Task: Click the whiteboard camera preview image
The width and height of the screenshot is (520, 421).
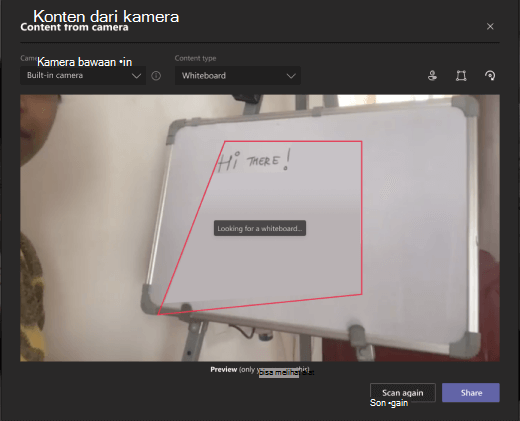Action: [x=260, y=228]
